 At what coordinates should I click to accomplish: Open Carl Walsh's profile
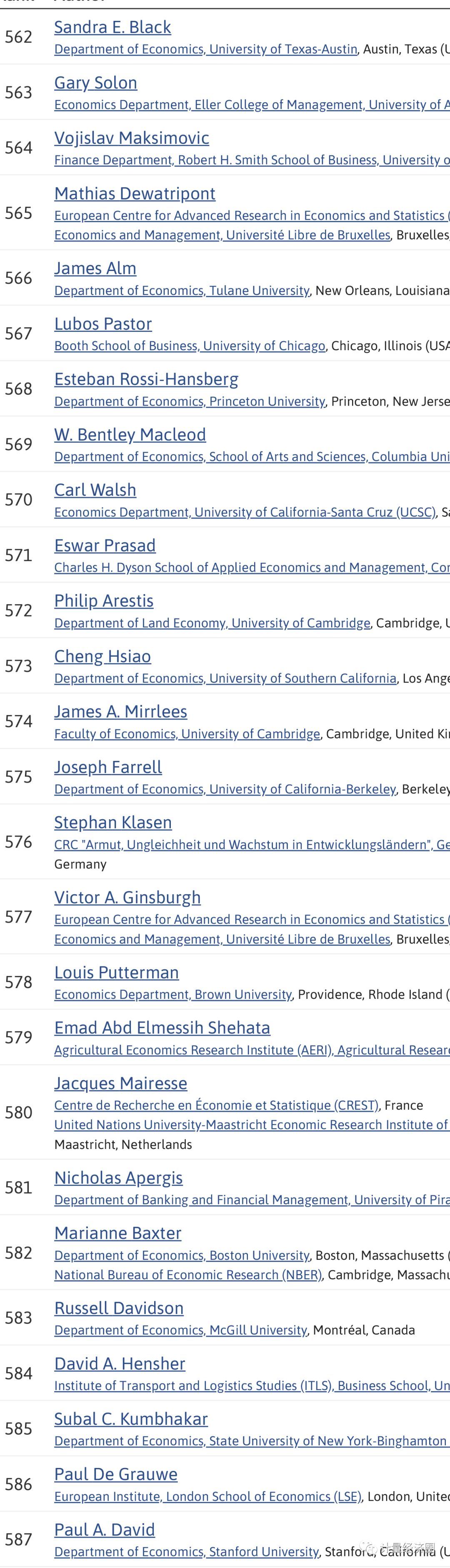point(95,490)
